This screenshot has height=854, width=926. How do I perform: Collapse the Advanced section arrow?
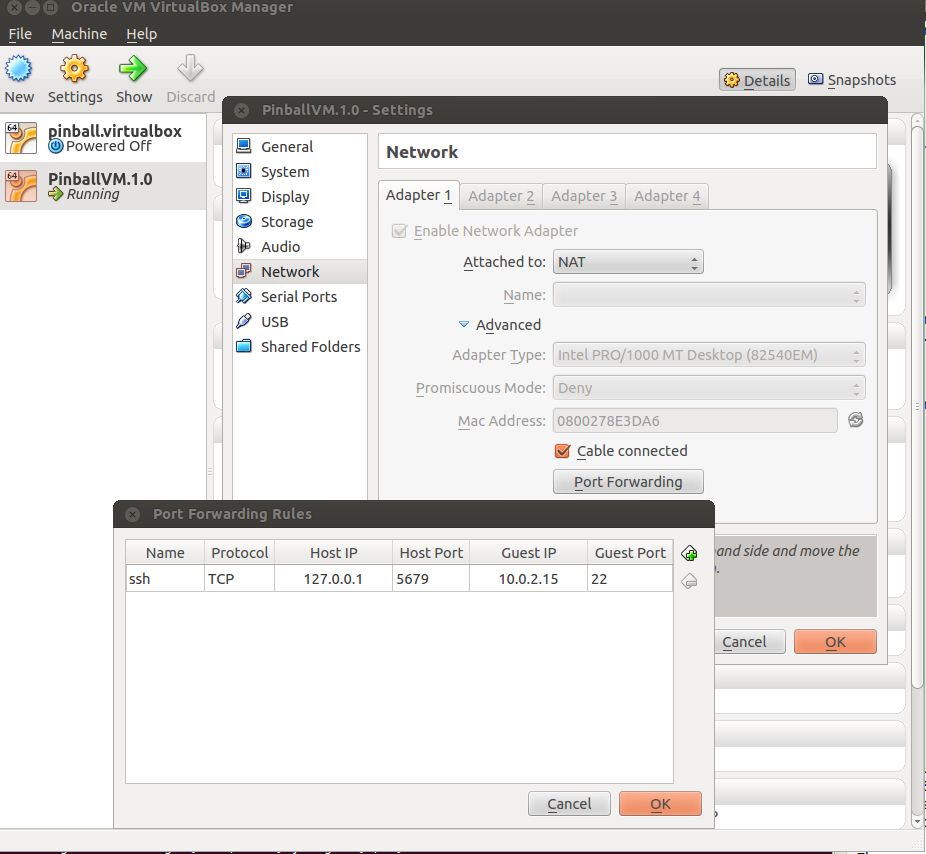[464, 324]
